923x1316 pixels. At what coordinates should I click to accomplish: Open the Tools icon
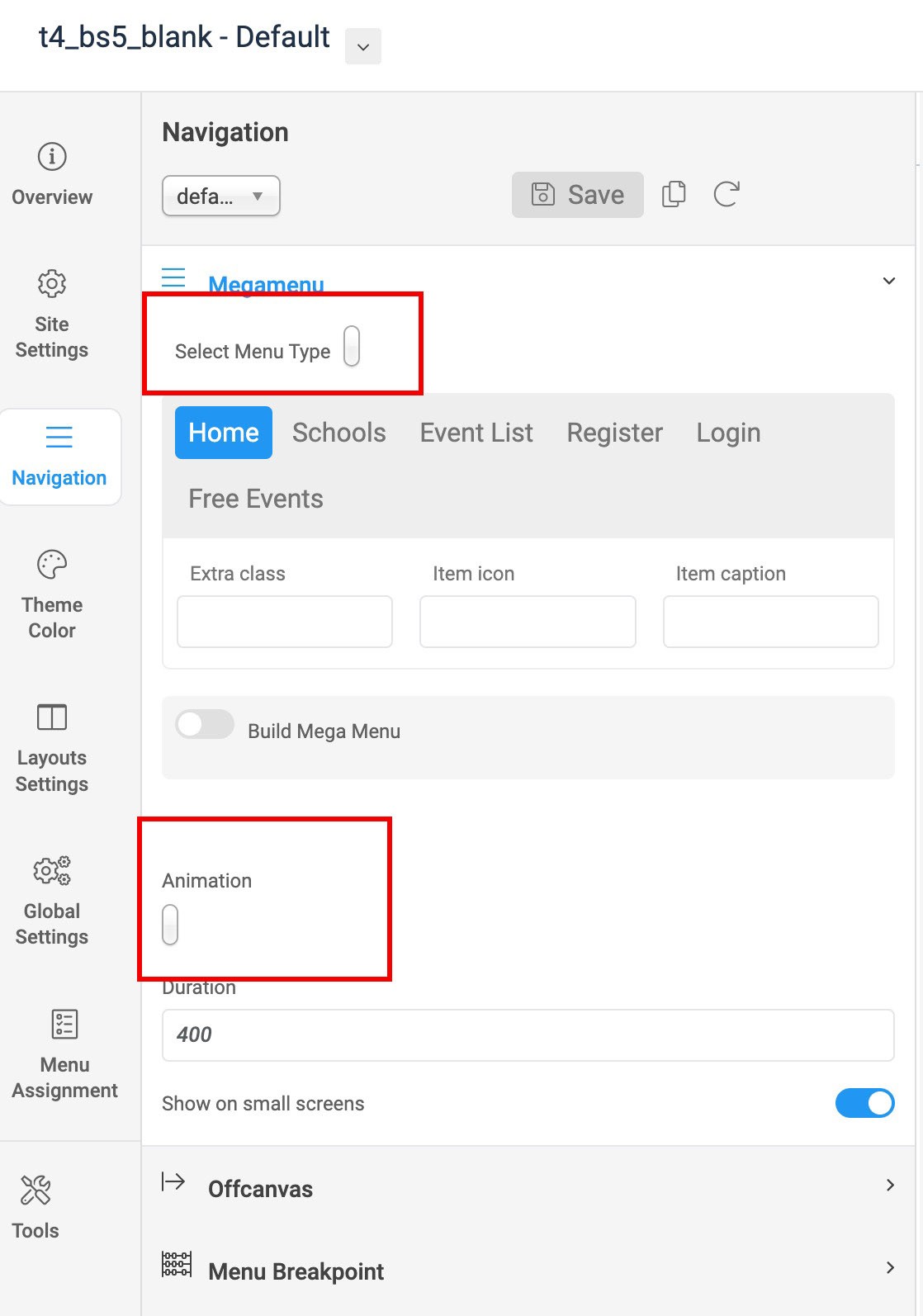[x=35, y=1191]
